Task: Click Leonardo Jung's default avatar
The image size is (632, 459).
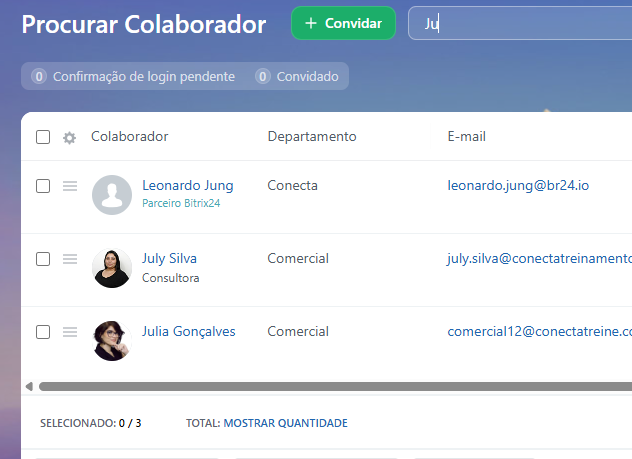Action: (111, 195)
